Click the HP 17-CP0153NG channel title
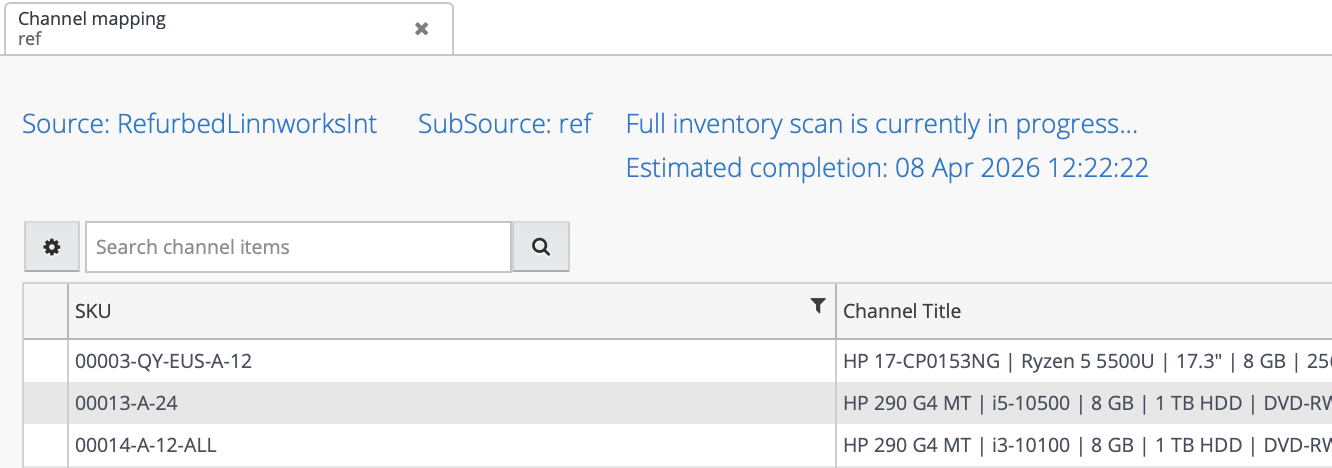1332x468 pixels. tap(1087, 361)
